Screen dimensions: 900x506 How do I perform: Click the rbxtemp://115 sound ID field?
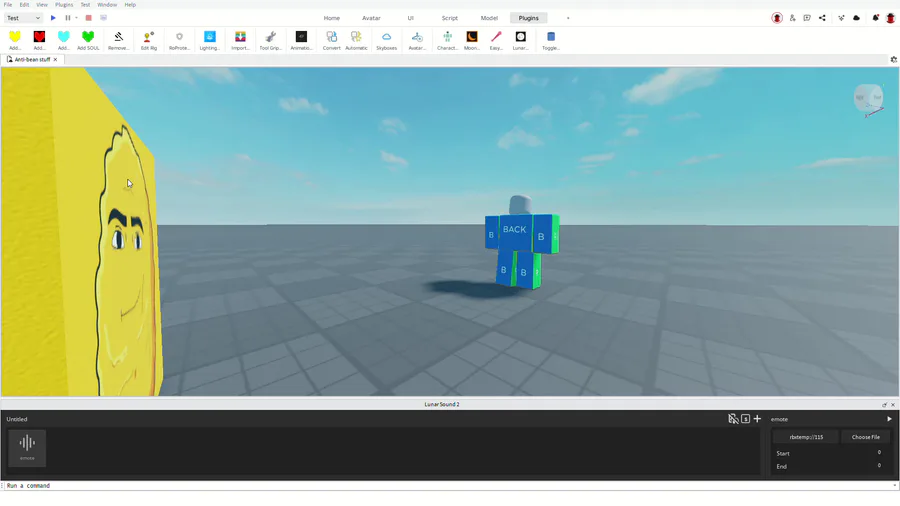click(x=806, y=437)
